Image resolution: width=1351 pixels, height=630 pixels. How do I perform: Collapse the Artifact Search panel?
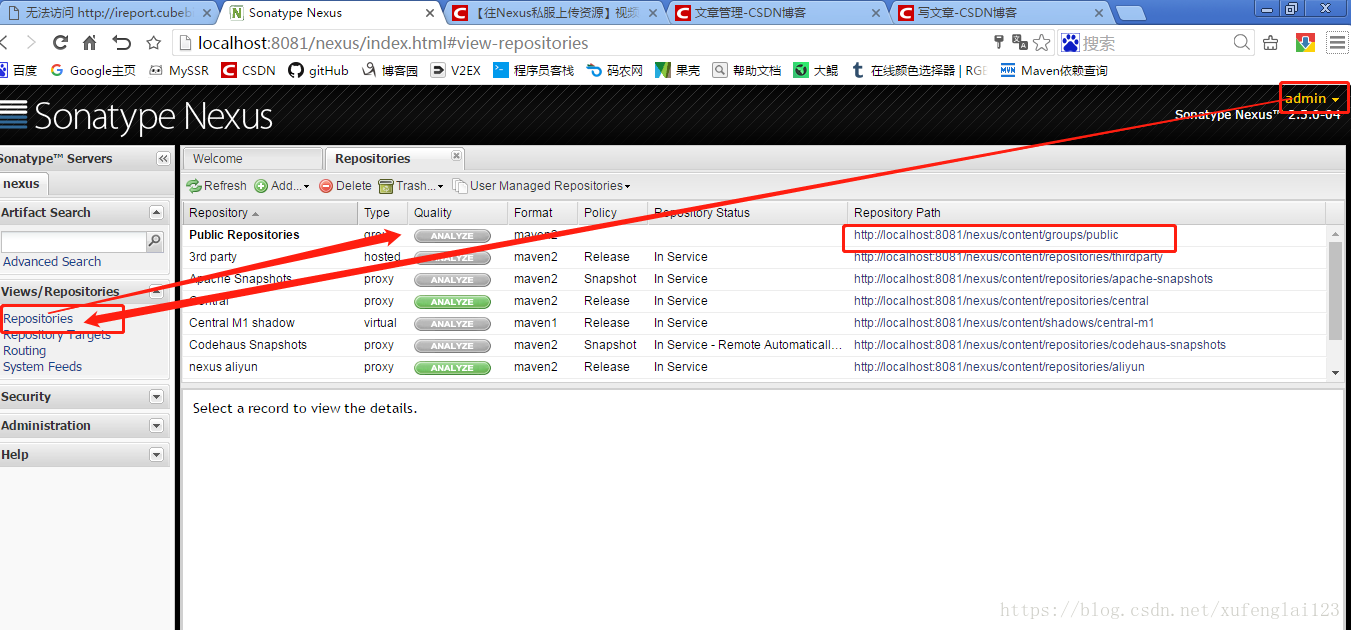coord(156,213)
